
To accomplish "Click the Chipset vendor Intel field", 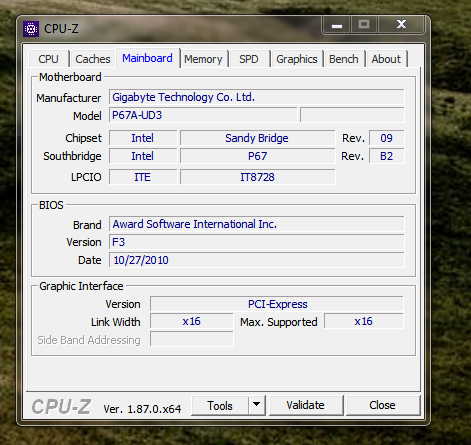I will pyautogui.click(x=143, y=138).
